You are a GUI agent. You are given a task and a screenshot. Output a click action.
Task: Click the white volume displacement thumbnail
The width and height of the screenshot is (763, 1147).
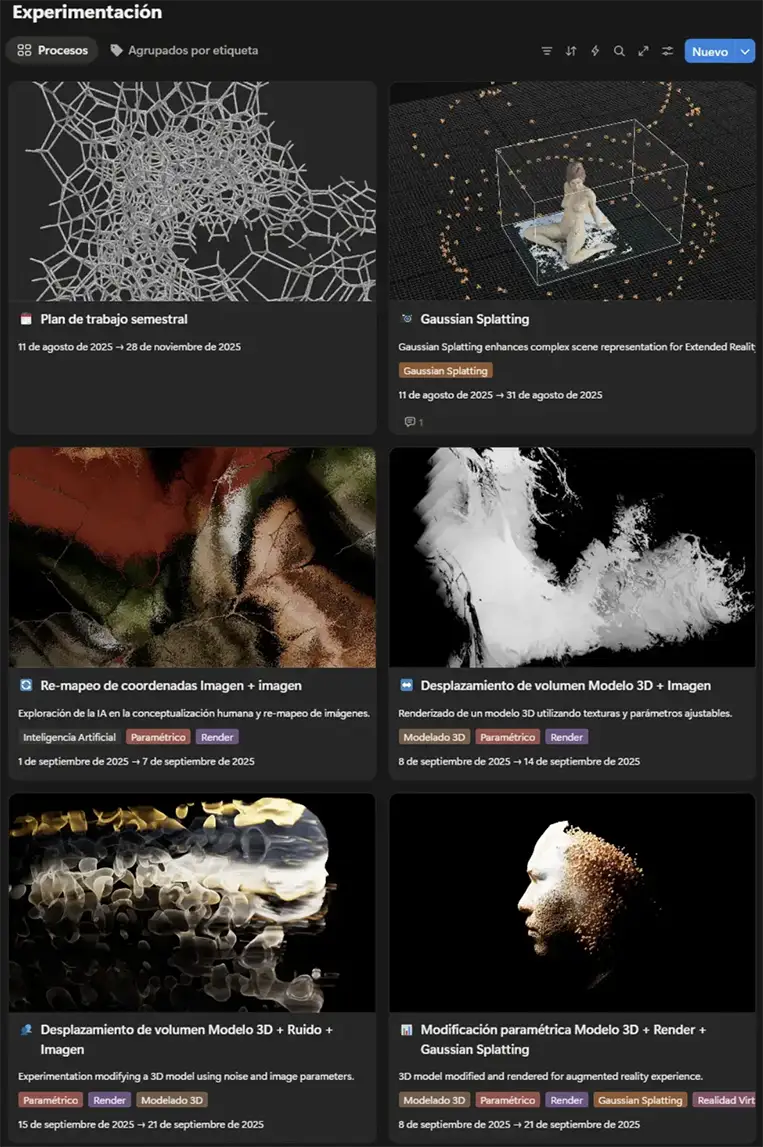(x=572, y=557)
